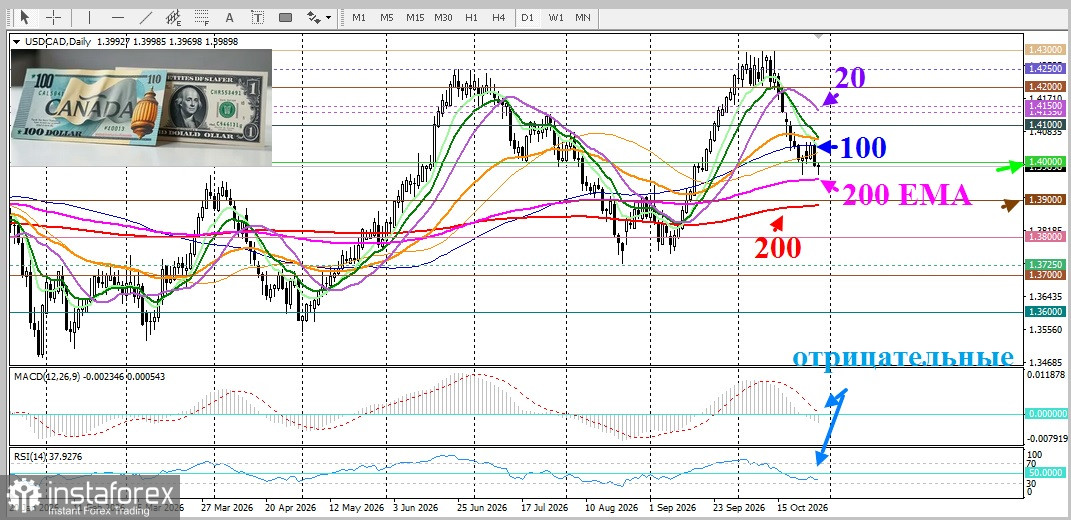
Task: Click the 1.34685 price scale value
Action: [1045, 362]
